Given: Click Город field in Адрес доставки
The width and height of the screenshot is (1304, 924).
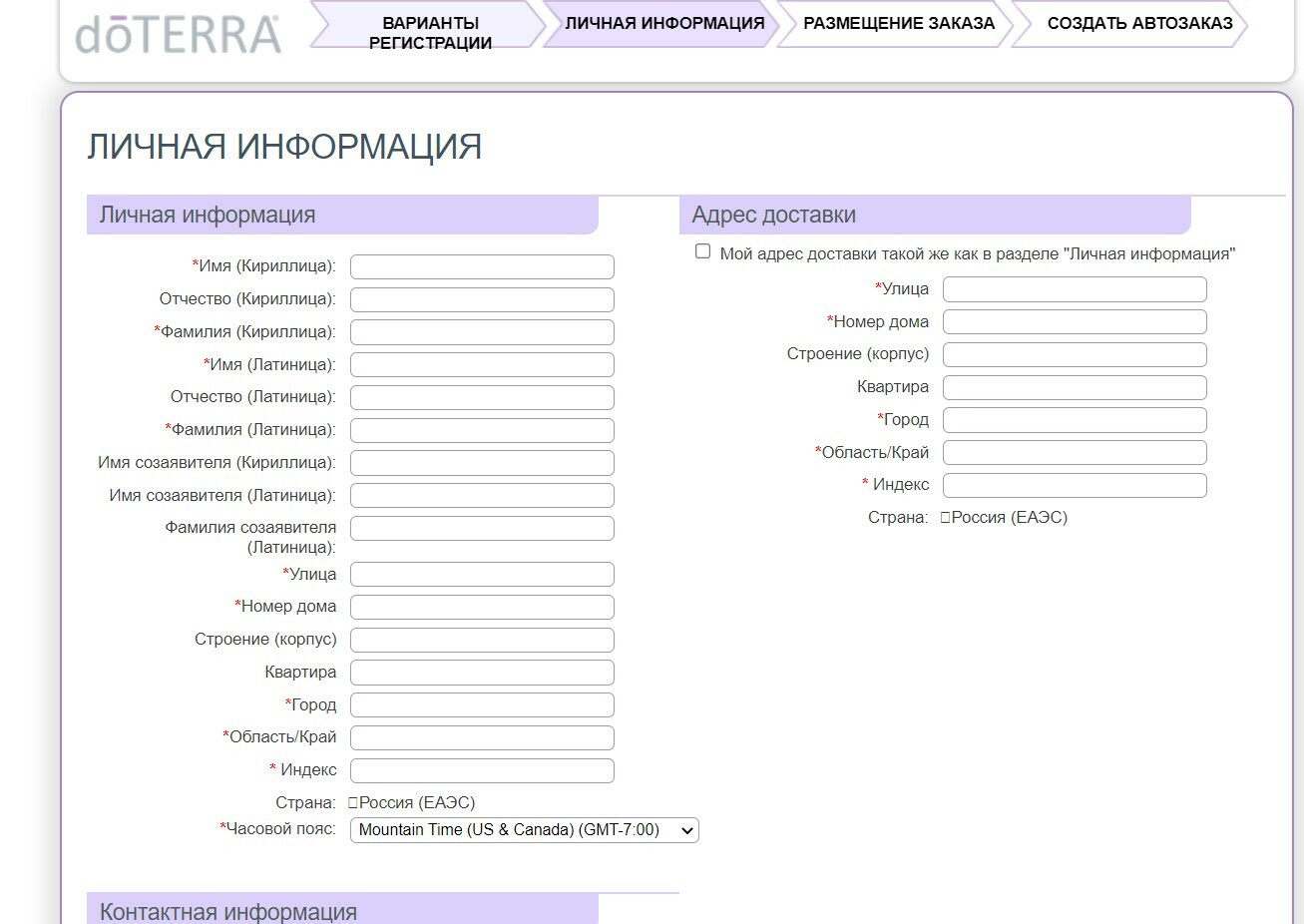Looking at the screenshot, I should tap(1075, 420).
